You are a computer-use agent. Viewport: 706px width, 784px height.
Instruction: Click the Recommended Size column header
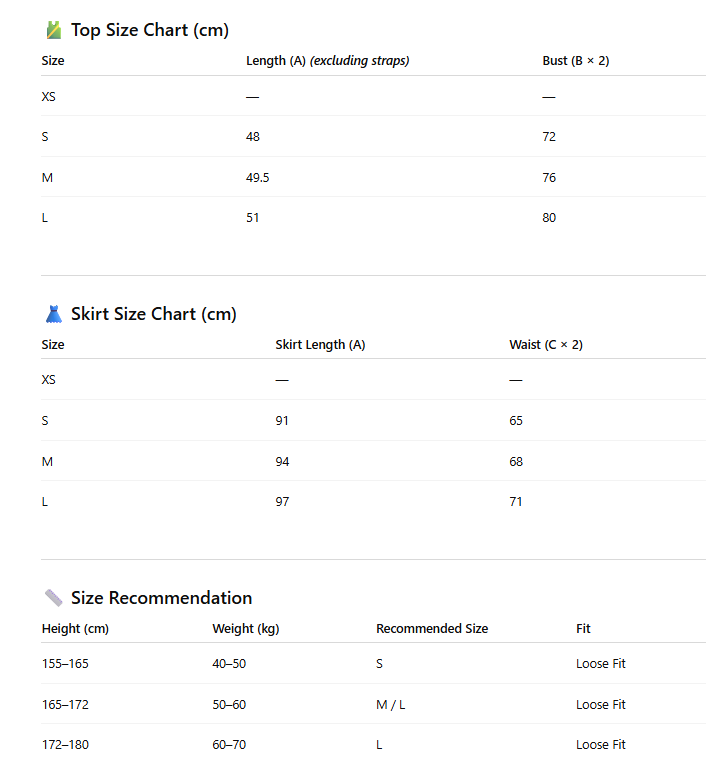point(432,629)
